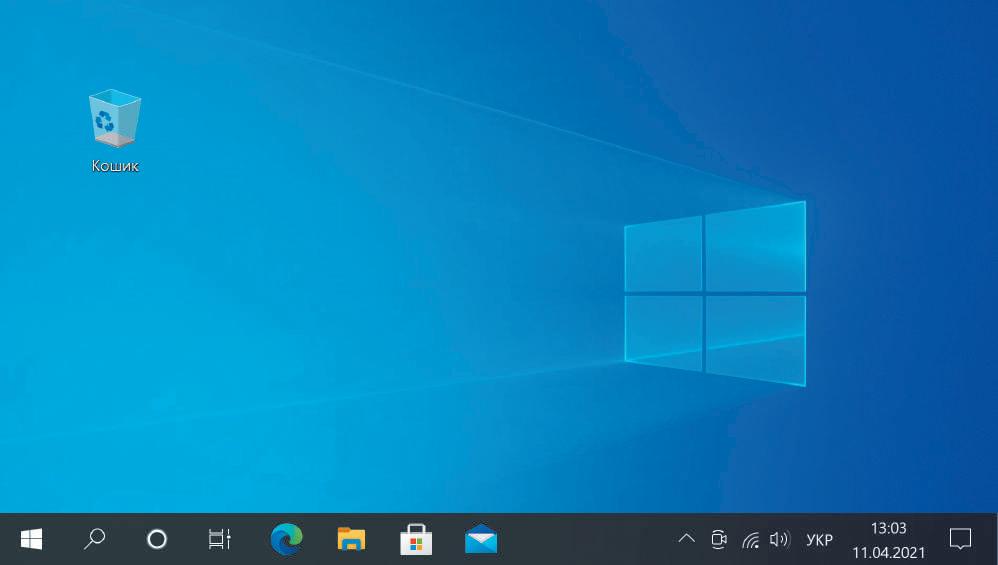The height and width of the screenshot is (565, 998).
Task: Launch Microsoft Edge from taskbar
Action: (x=286, y=540)
